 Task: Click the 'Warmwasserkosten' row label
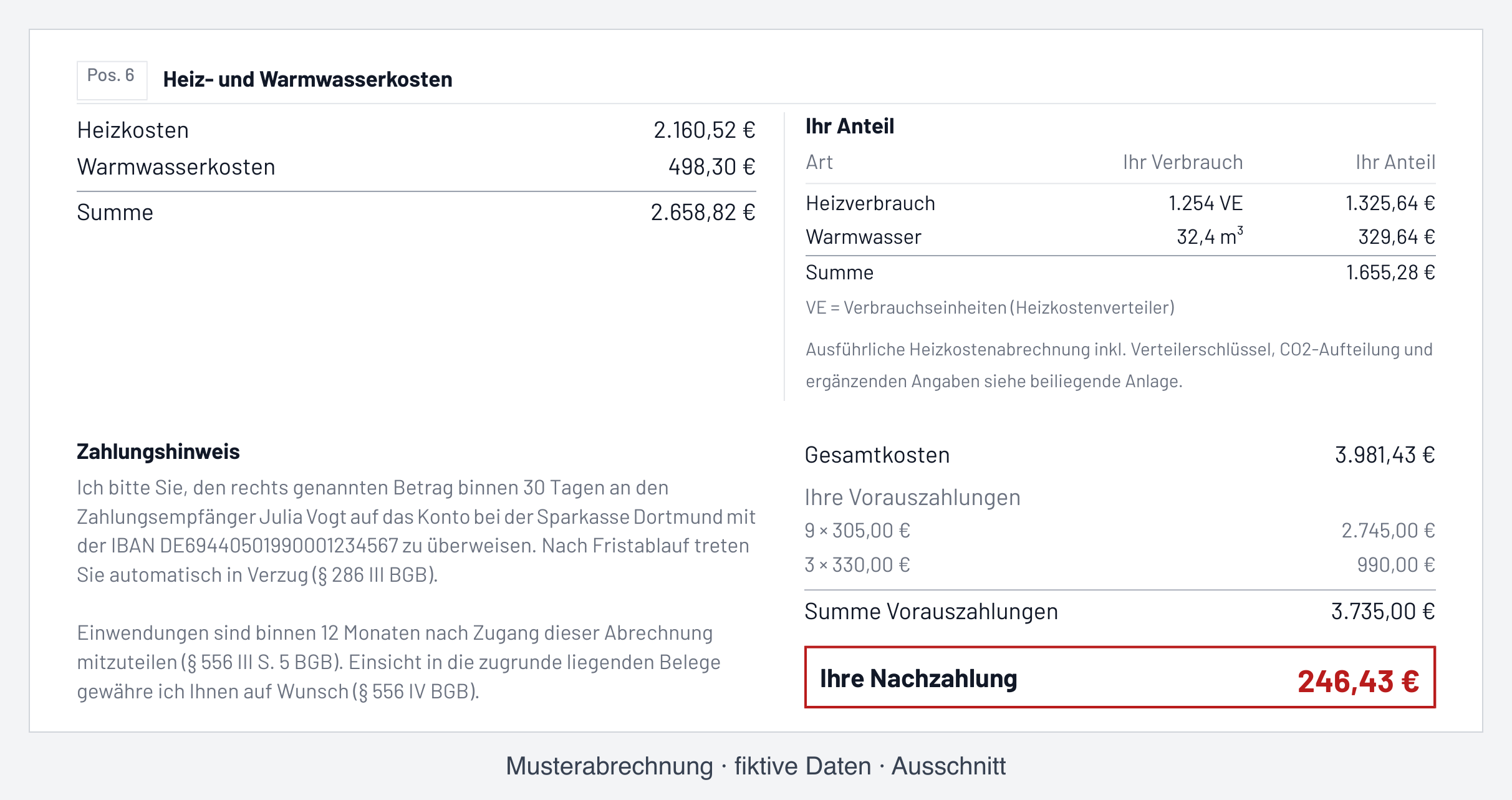176,167
